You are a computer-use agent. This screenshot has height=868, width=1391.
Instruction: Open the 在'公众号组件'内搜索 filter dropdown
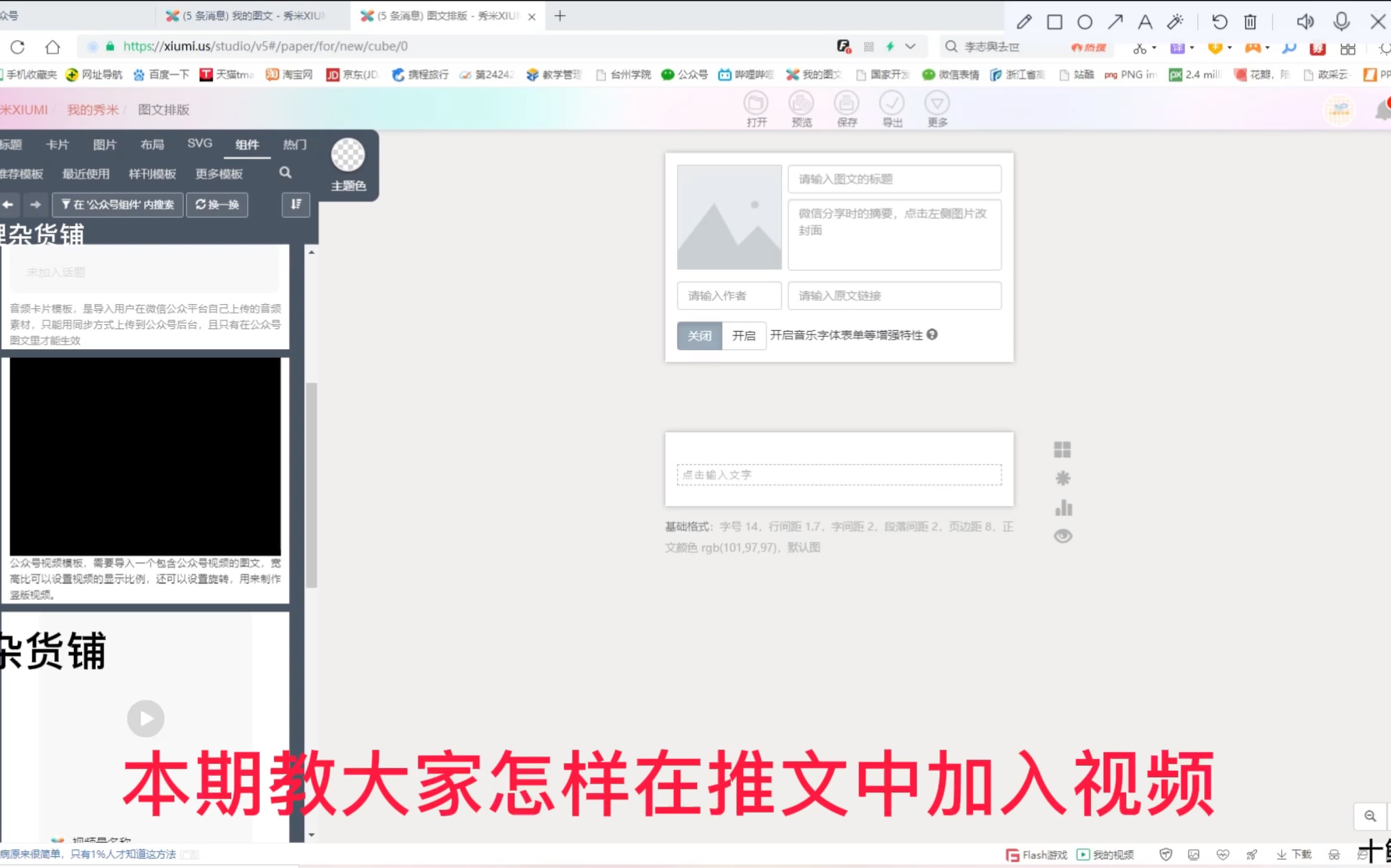point(118,205)
